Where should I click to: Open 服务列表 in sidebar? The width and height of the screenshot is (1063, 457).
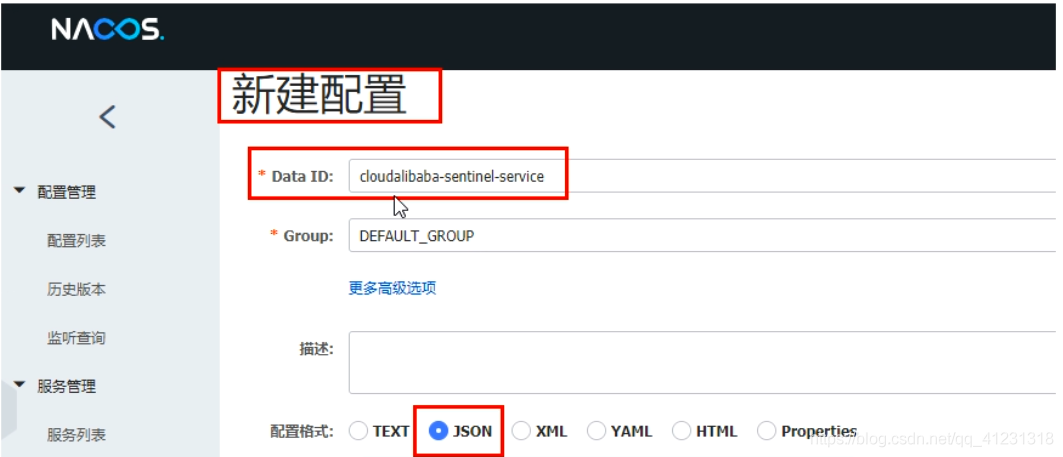tap(76, 435)
